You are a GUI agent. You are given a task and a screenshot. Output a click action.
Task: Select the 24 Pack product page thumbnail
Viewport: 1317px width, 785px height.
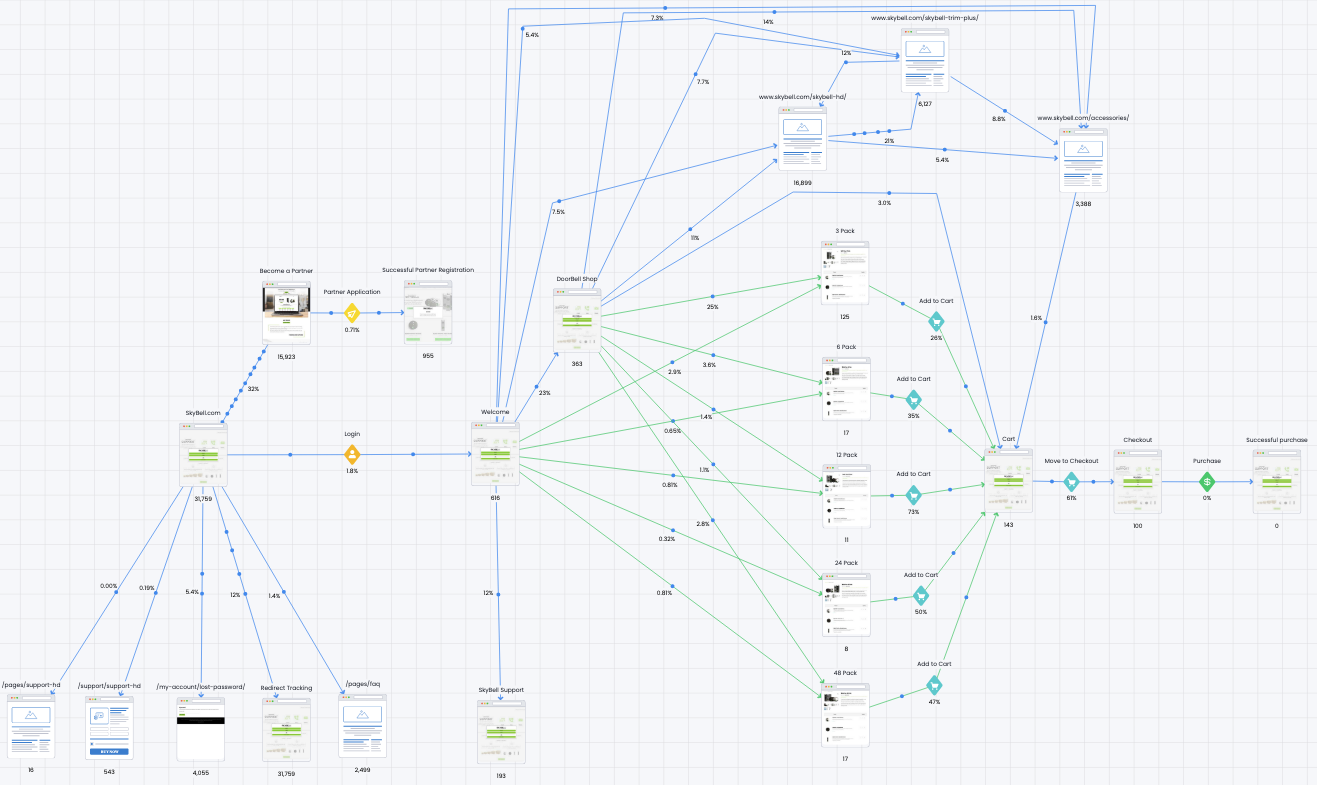coord(846,605)
